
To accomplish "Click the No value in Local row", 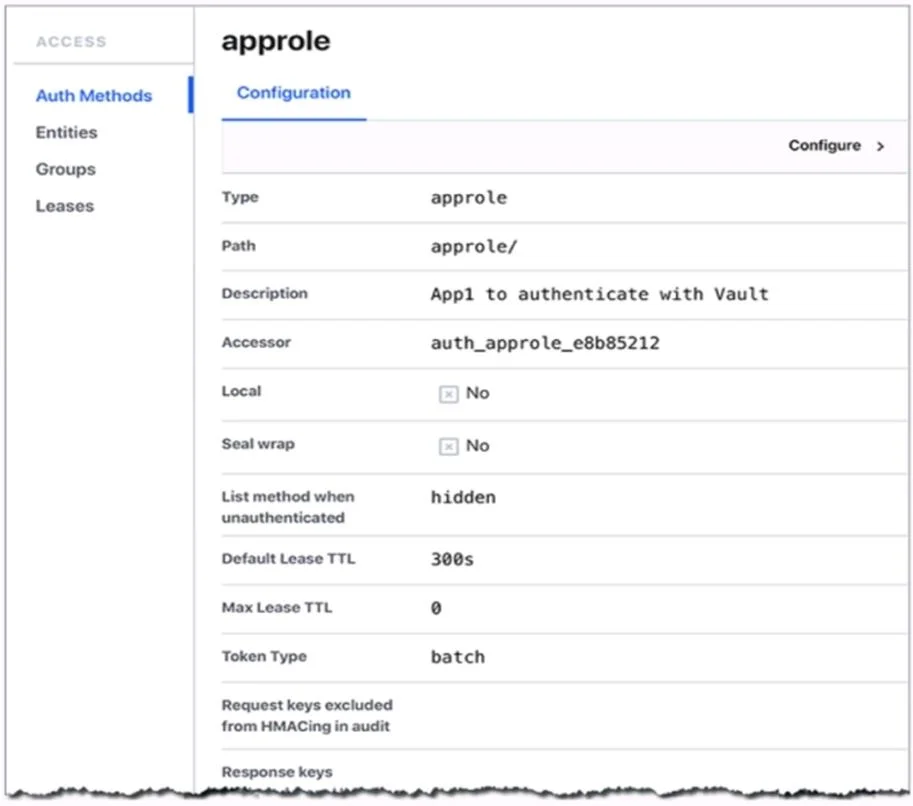I will pos(477,393).
